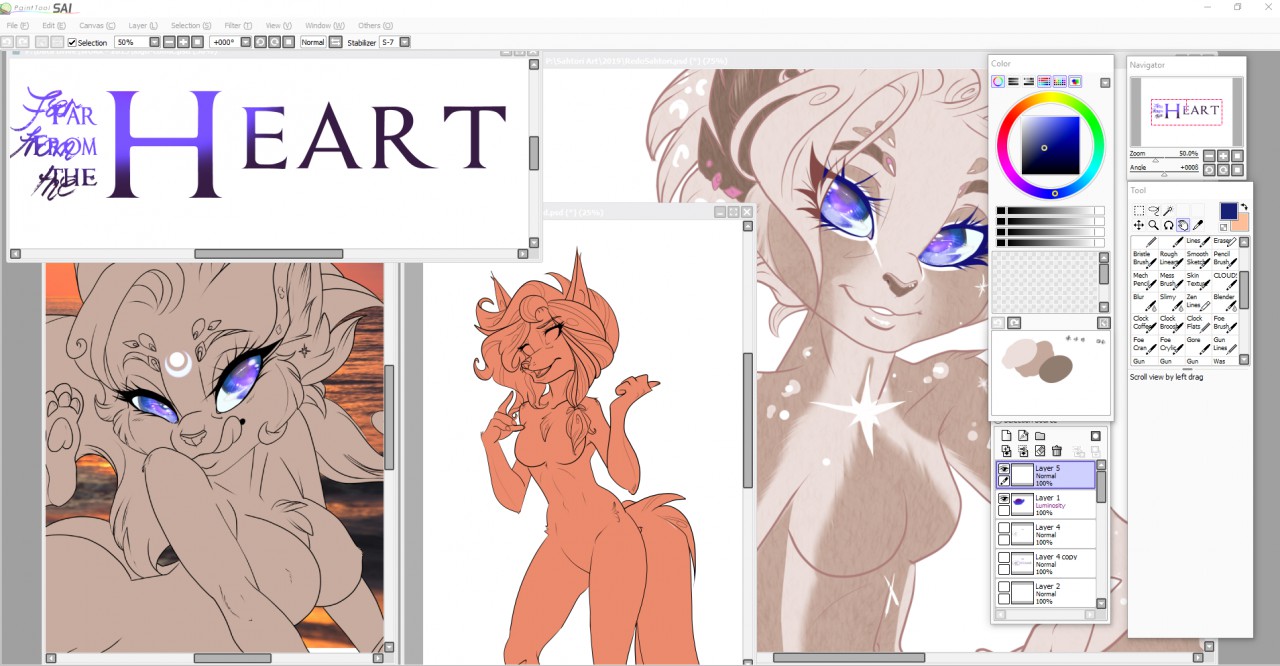Select the Blur tool
1280x666 pixels.
pyautogui.click(x=1145, y=302)
